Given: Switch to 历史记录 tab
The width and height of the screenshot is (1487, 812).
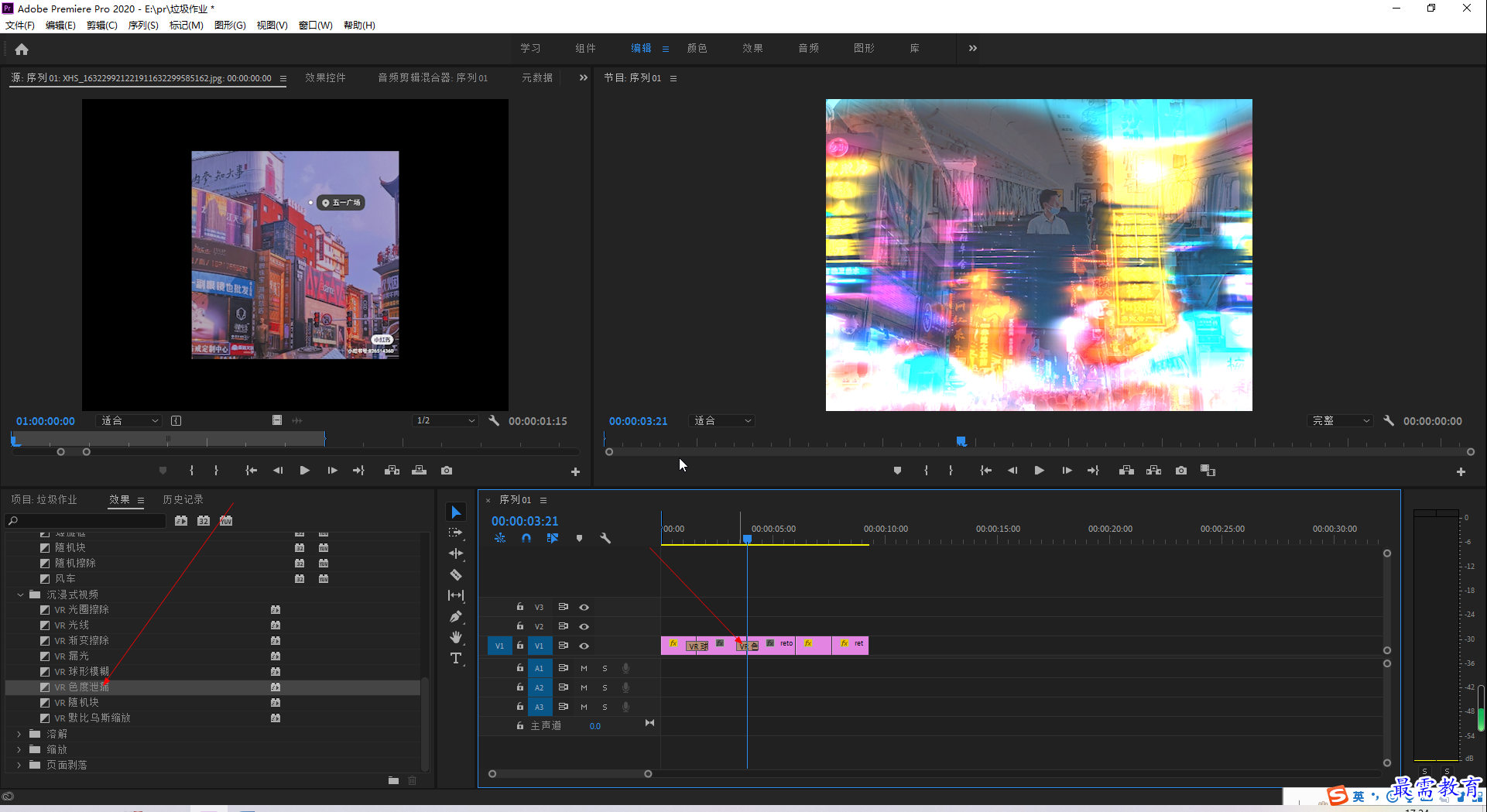Looking at the screenshot, I should tap(183, 499).
